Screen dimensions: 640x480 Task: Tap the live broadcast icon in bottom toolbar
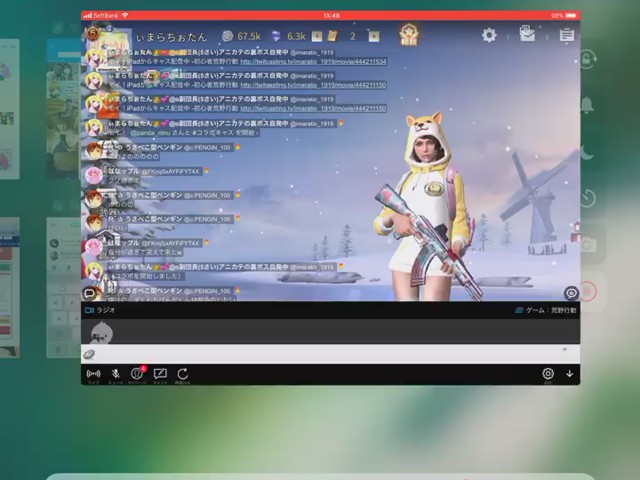(x=93, y=374)
